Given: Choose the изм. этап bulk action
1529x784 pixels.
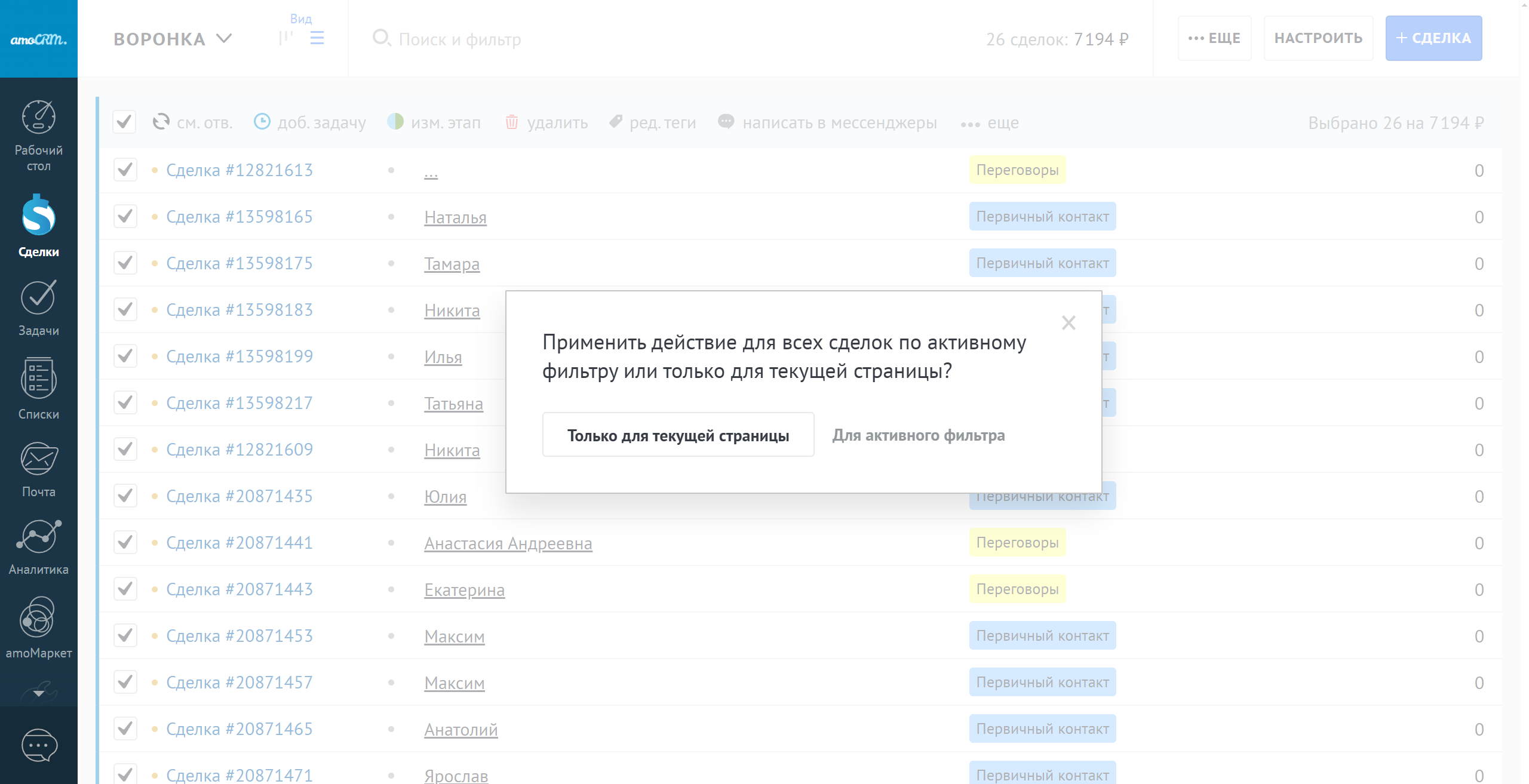Looking at the screenshot, I should click(434, 122).
